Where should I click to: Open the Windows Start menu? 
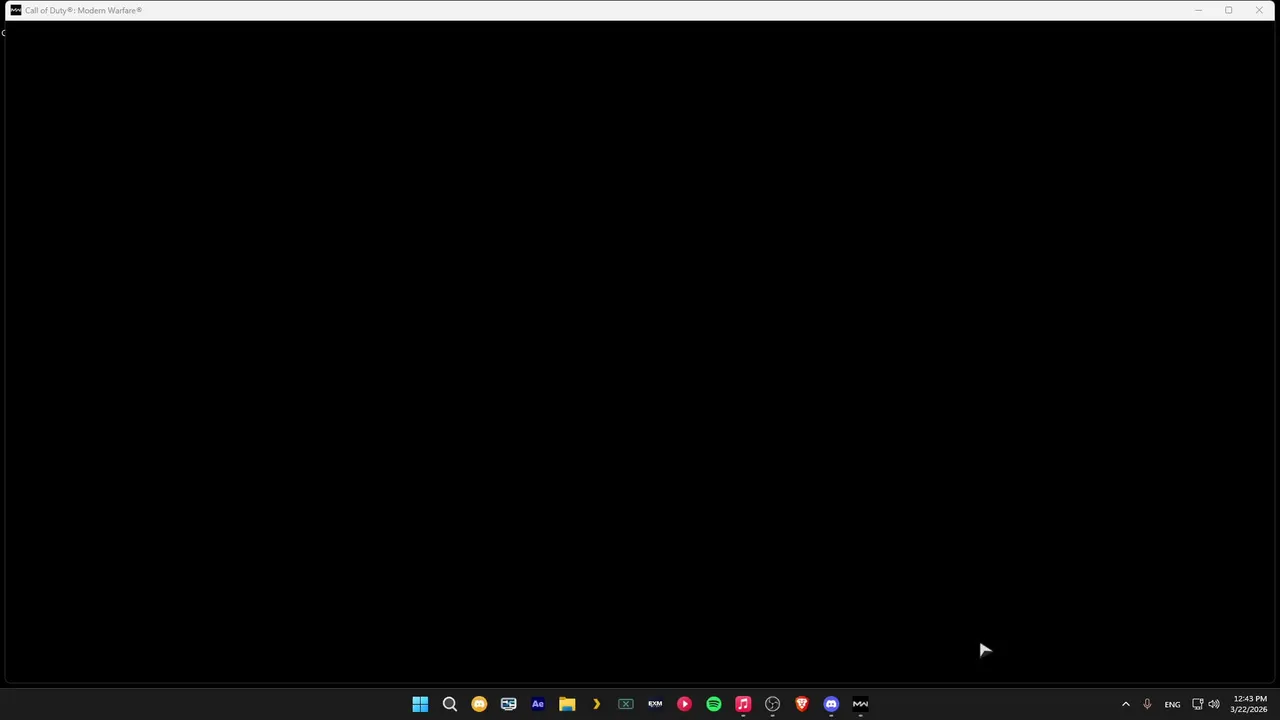pos(420,704)
